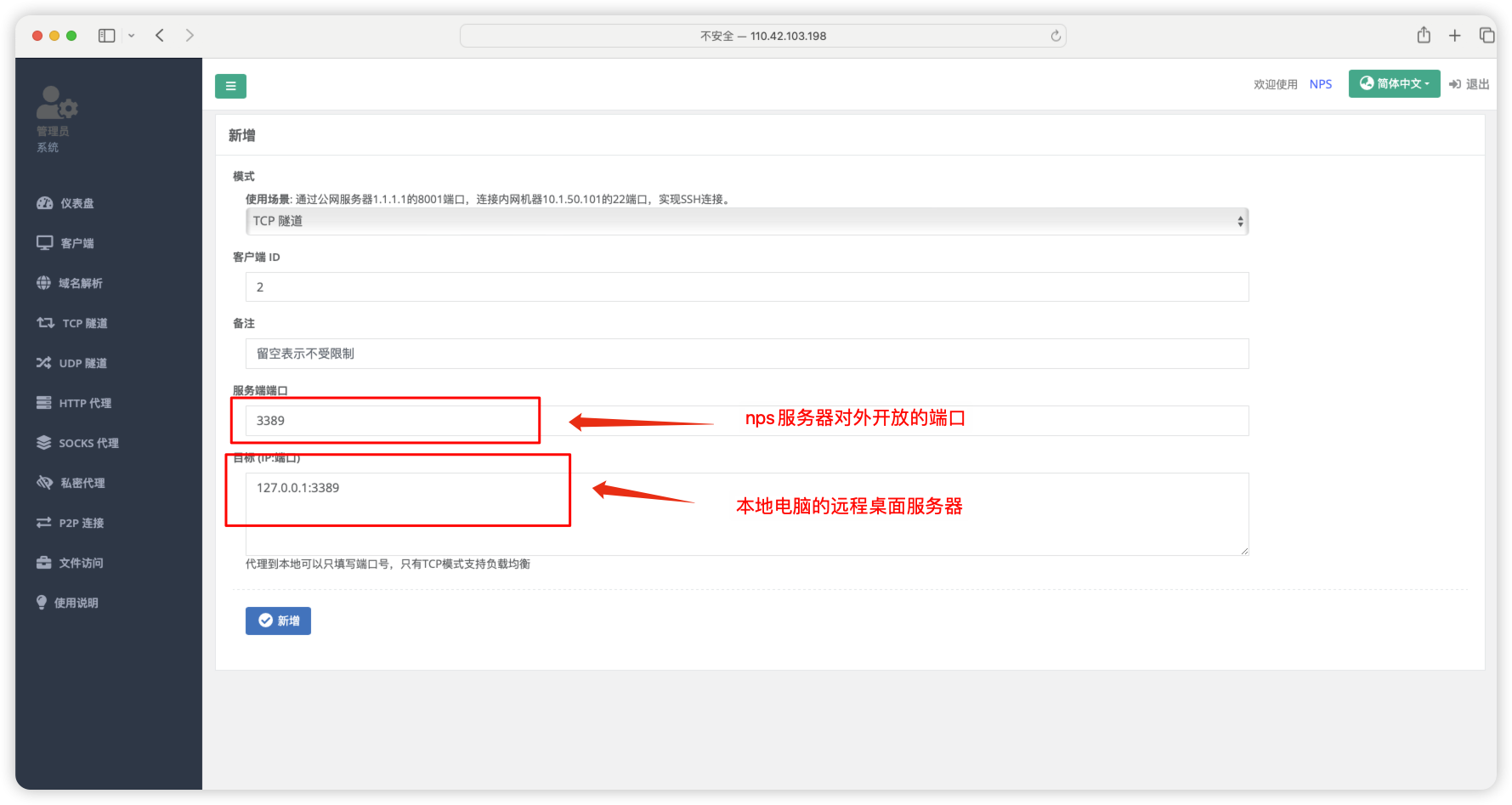Open the sidebar options chevron
This screenshot has width=1512, height=805.
(x=131, y=36)
